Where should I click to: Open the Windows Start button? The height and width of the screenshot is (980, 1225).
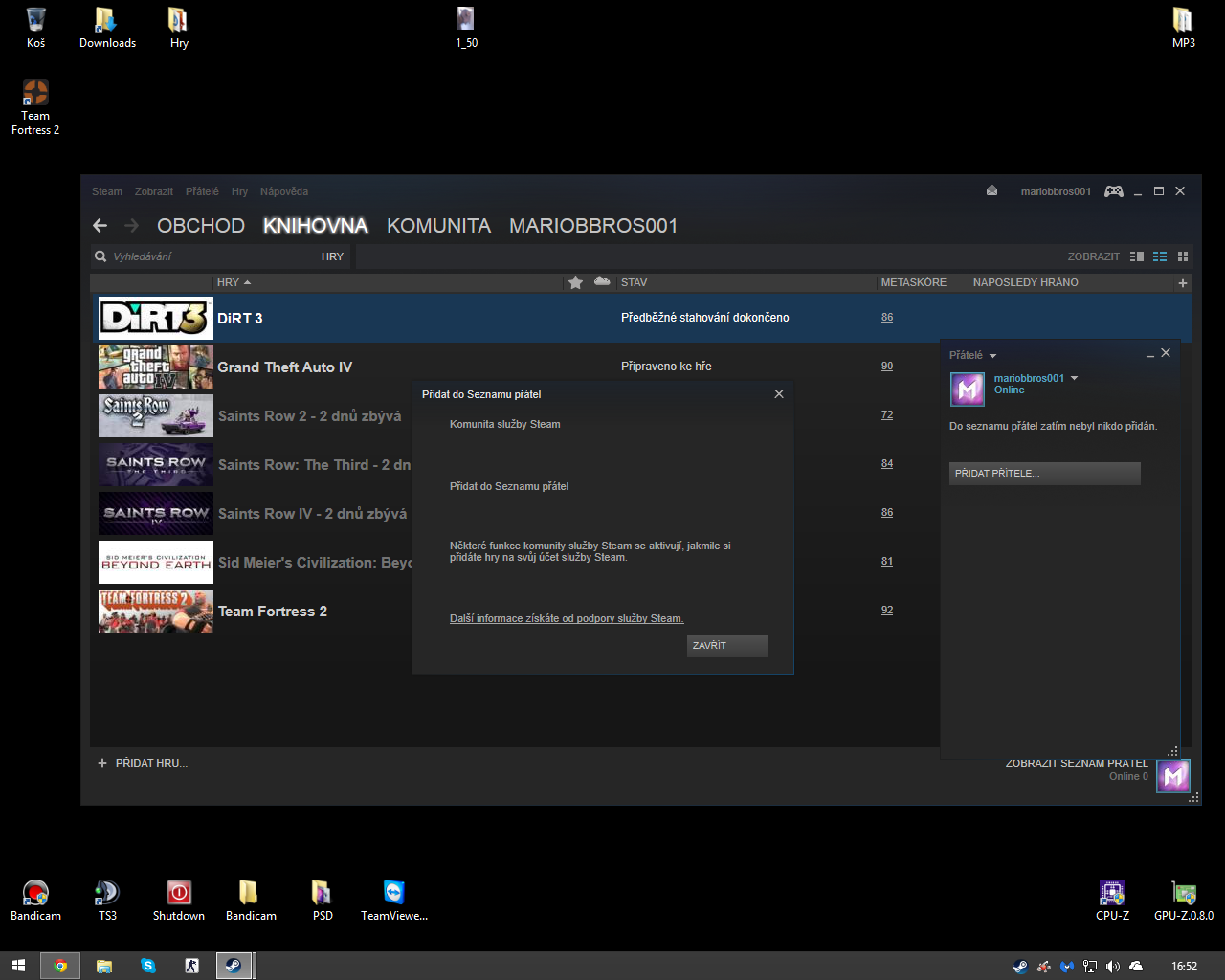coord(17,966)
